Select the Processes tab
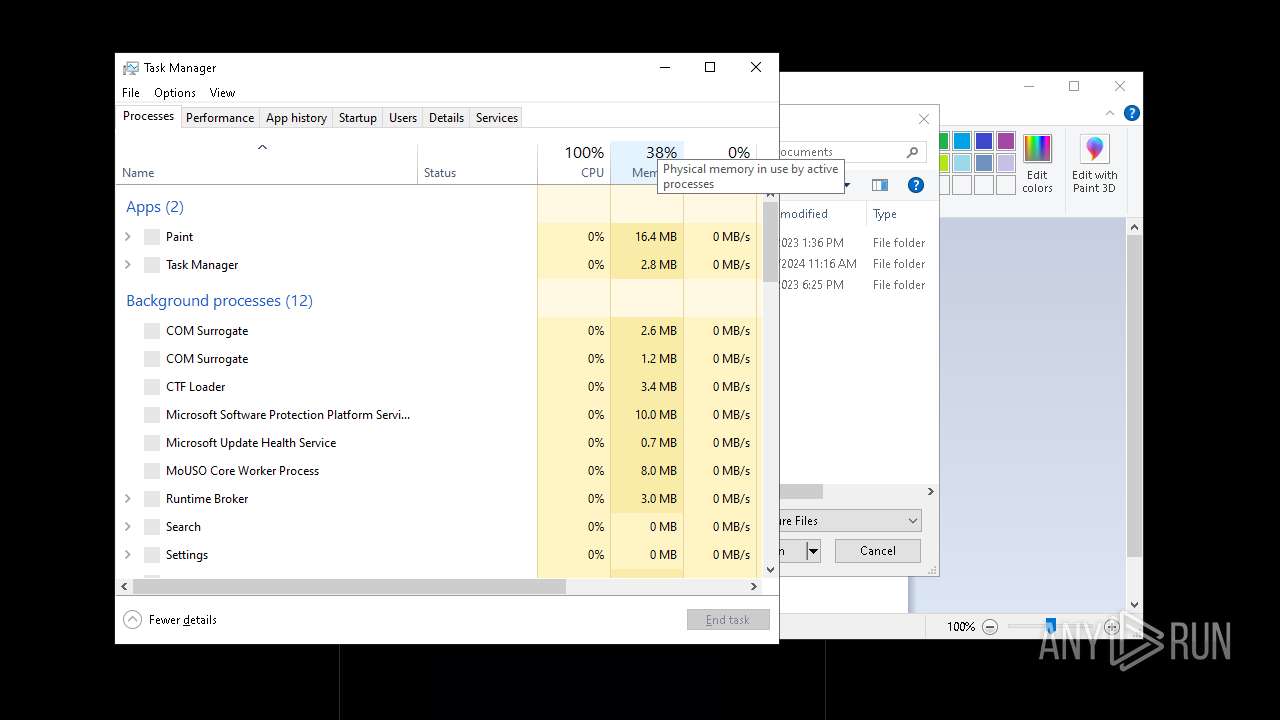This screenshot has height=720, width=1280. (148, 116)
